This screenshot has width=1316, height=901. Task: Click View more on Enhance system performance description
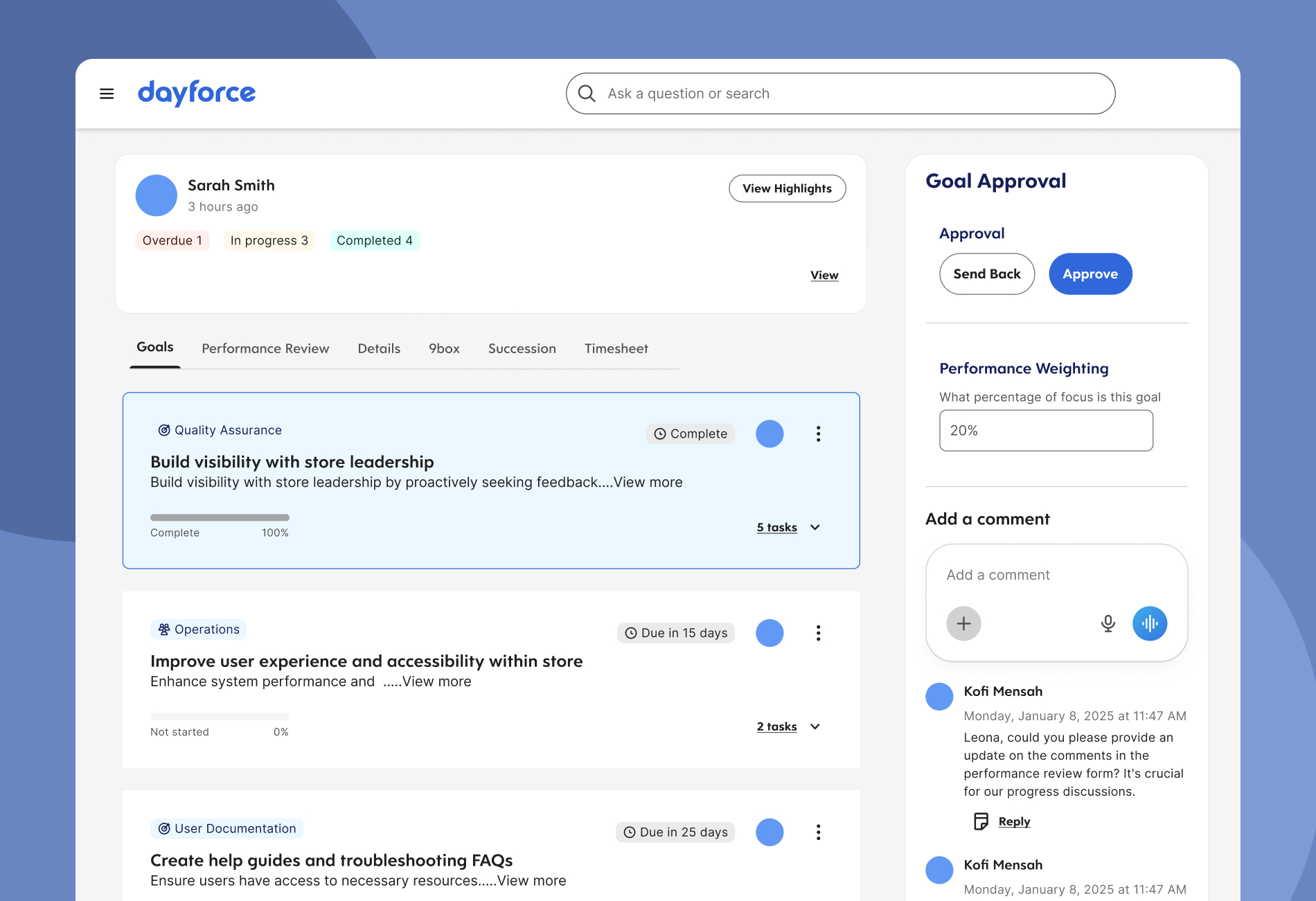pyautogui.click(x=437, y=681)
